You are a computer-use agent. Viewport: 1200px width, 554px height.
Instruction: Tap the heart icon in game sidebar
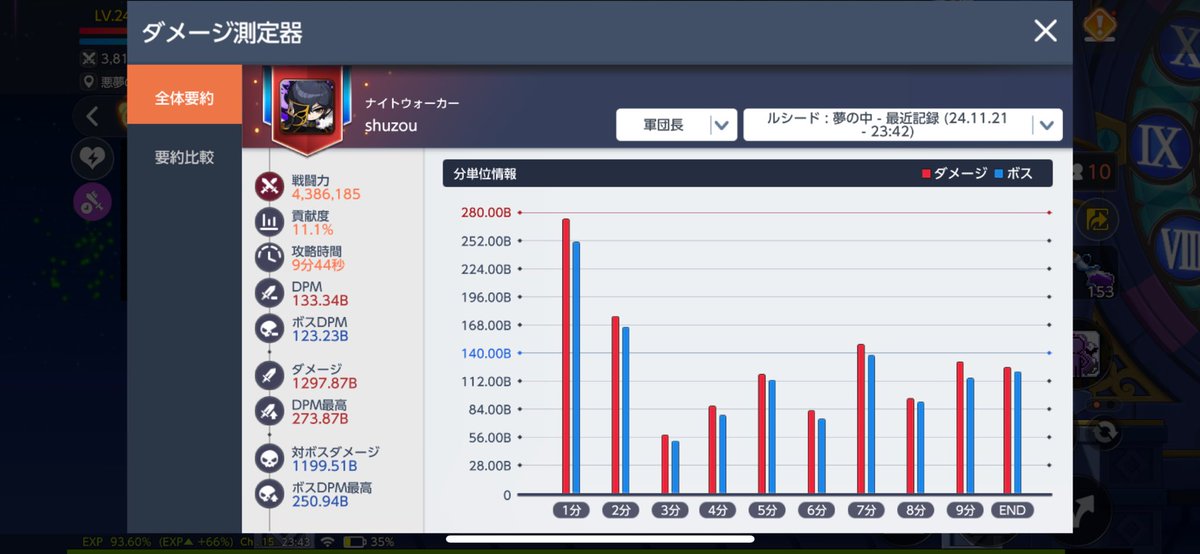click(92, 158)
